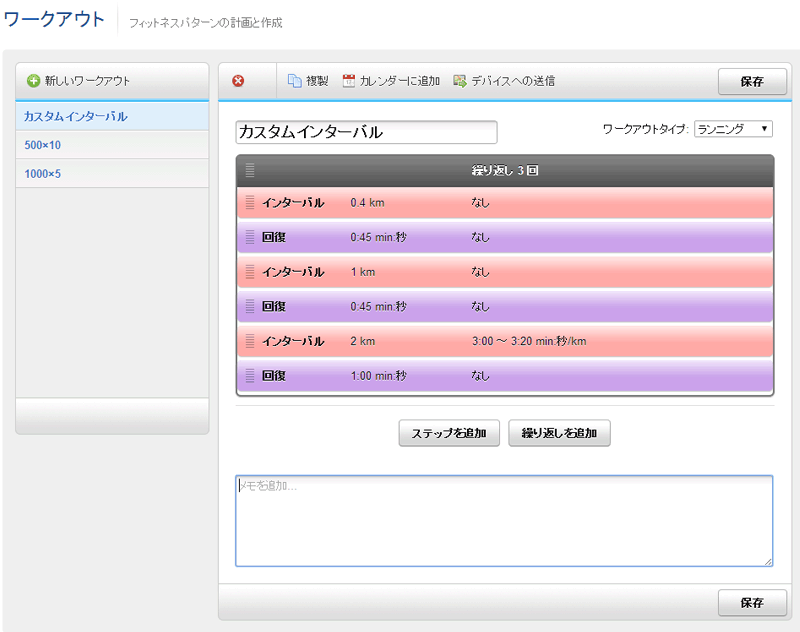The image size is (800, 632).
Task: Select カスタムインターバル in the workout list
Action: coord(76,116)
